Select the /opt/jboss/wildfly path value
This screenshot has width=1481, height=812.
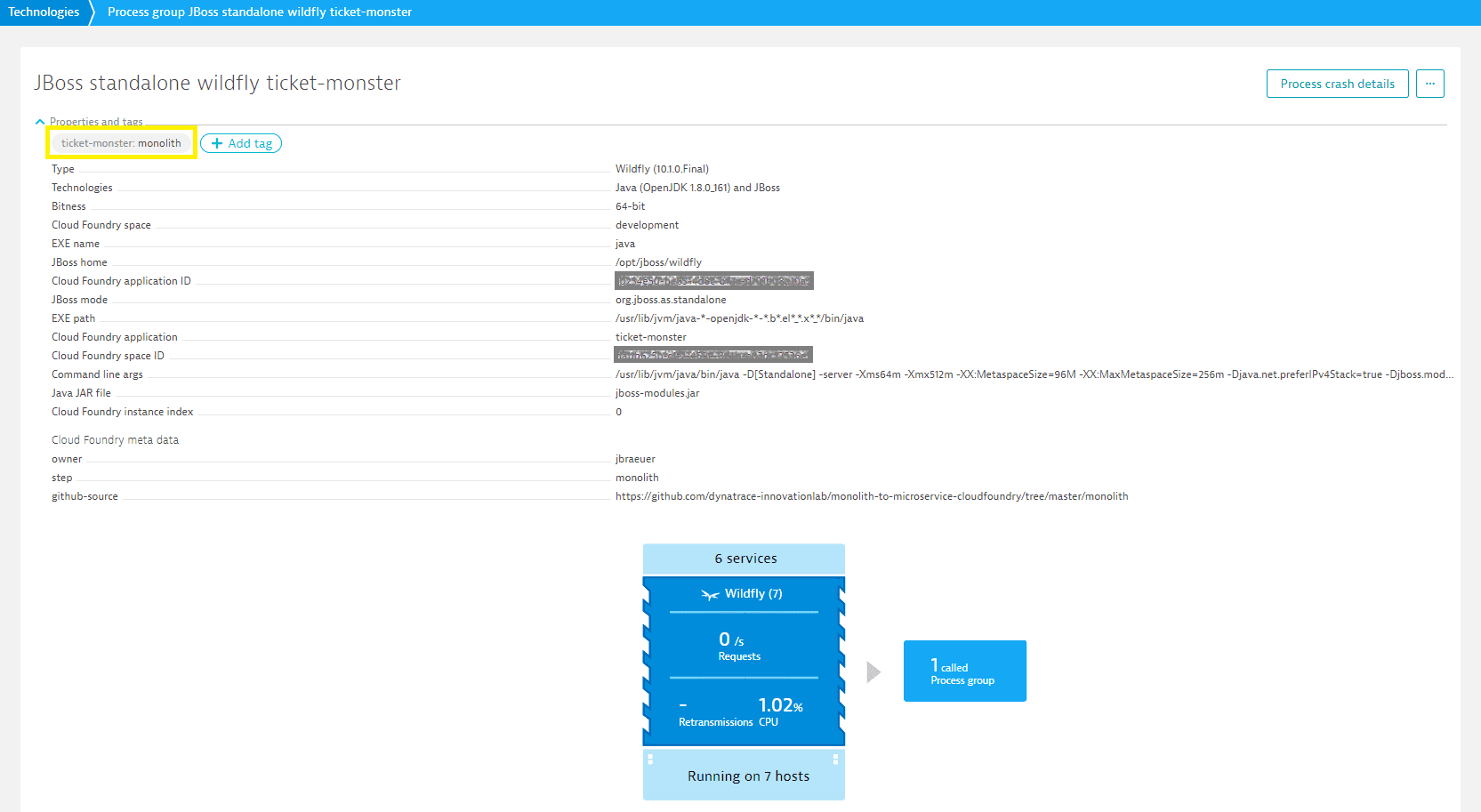click(x=658, y=262)
